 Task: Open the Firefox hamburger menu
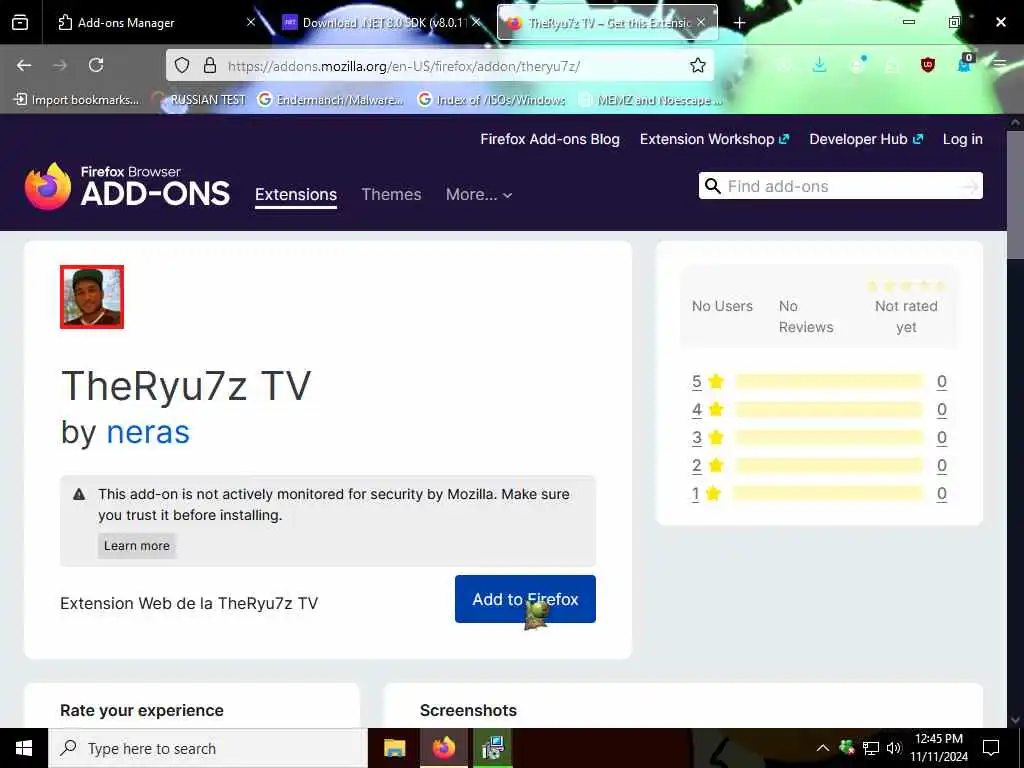click(1000, 65)
